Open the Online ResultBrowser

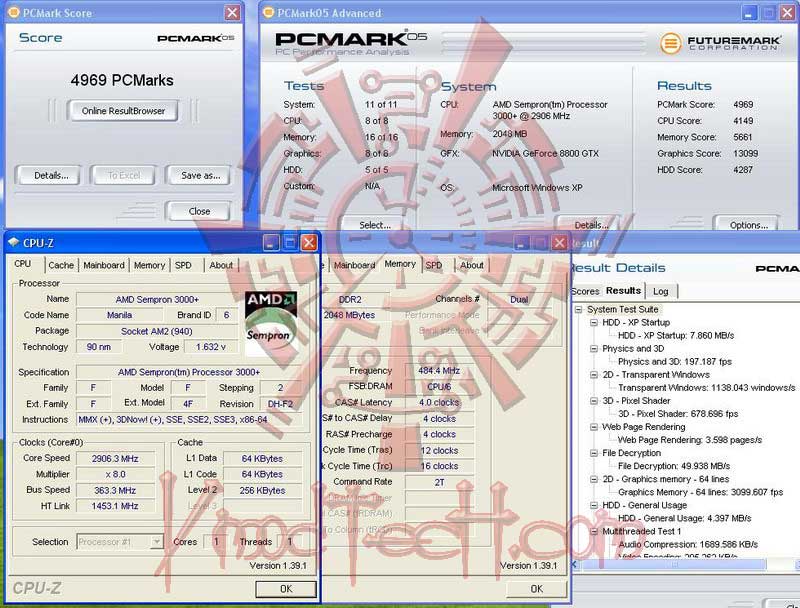point(123,111)
